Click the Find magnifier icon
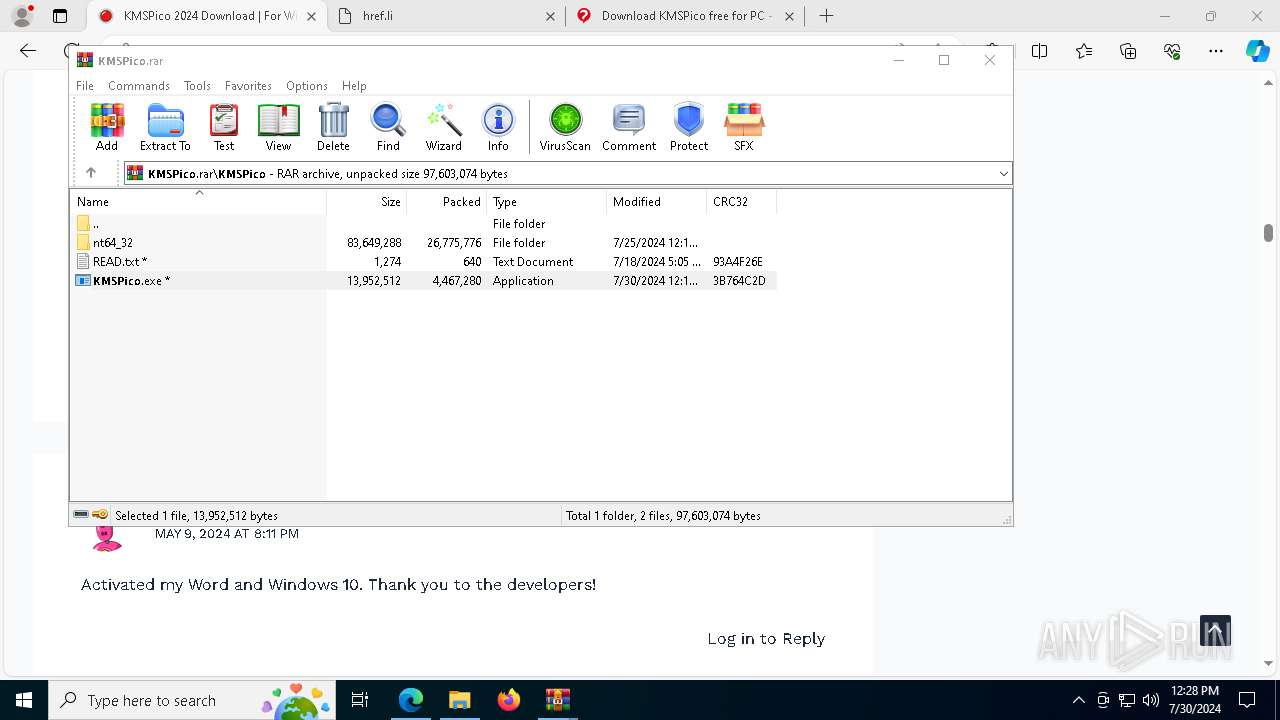1280x720 pixels. [388, 127]
